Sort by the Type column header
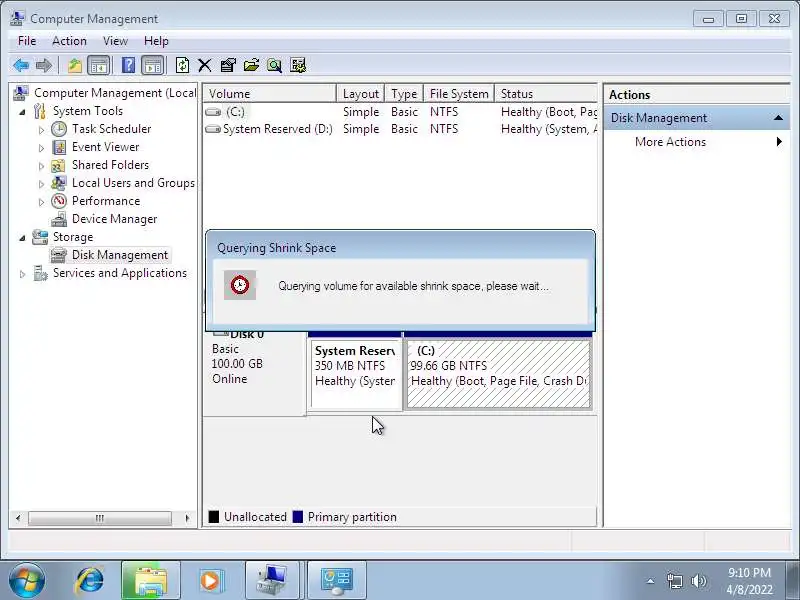Viewport: 800px width, 600px height. click(x=404, y=94)
